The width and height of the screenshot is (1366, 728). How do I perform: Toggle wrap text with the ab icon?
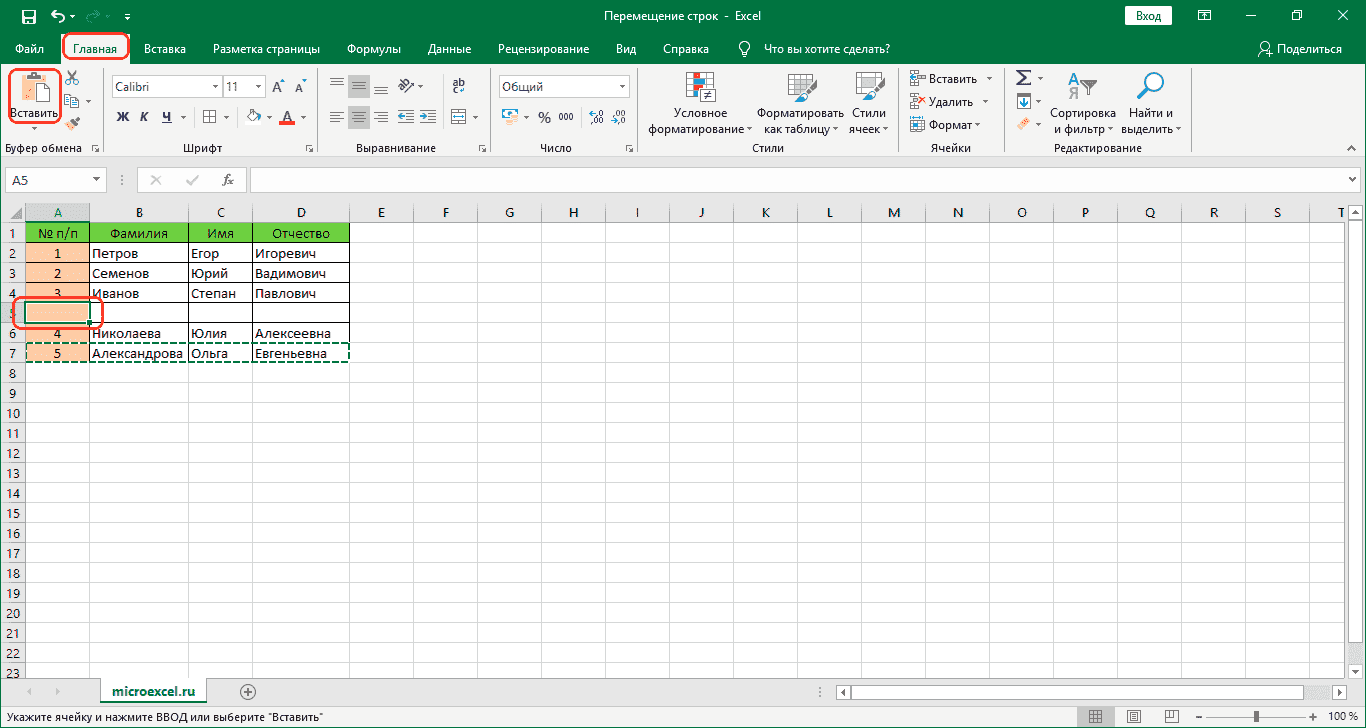458,85
